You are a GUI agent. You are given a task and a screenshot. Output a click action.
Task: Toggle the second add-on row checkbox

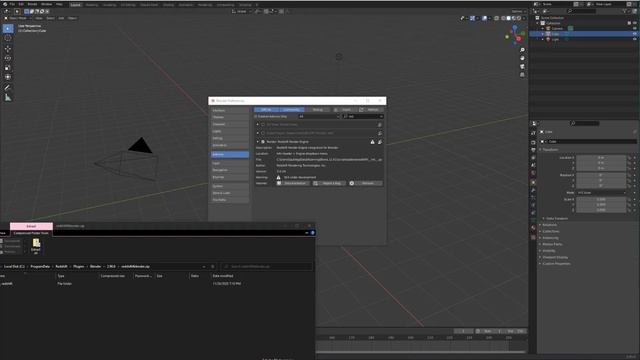tap(263, 133)
